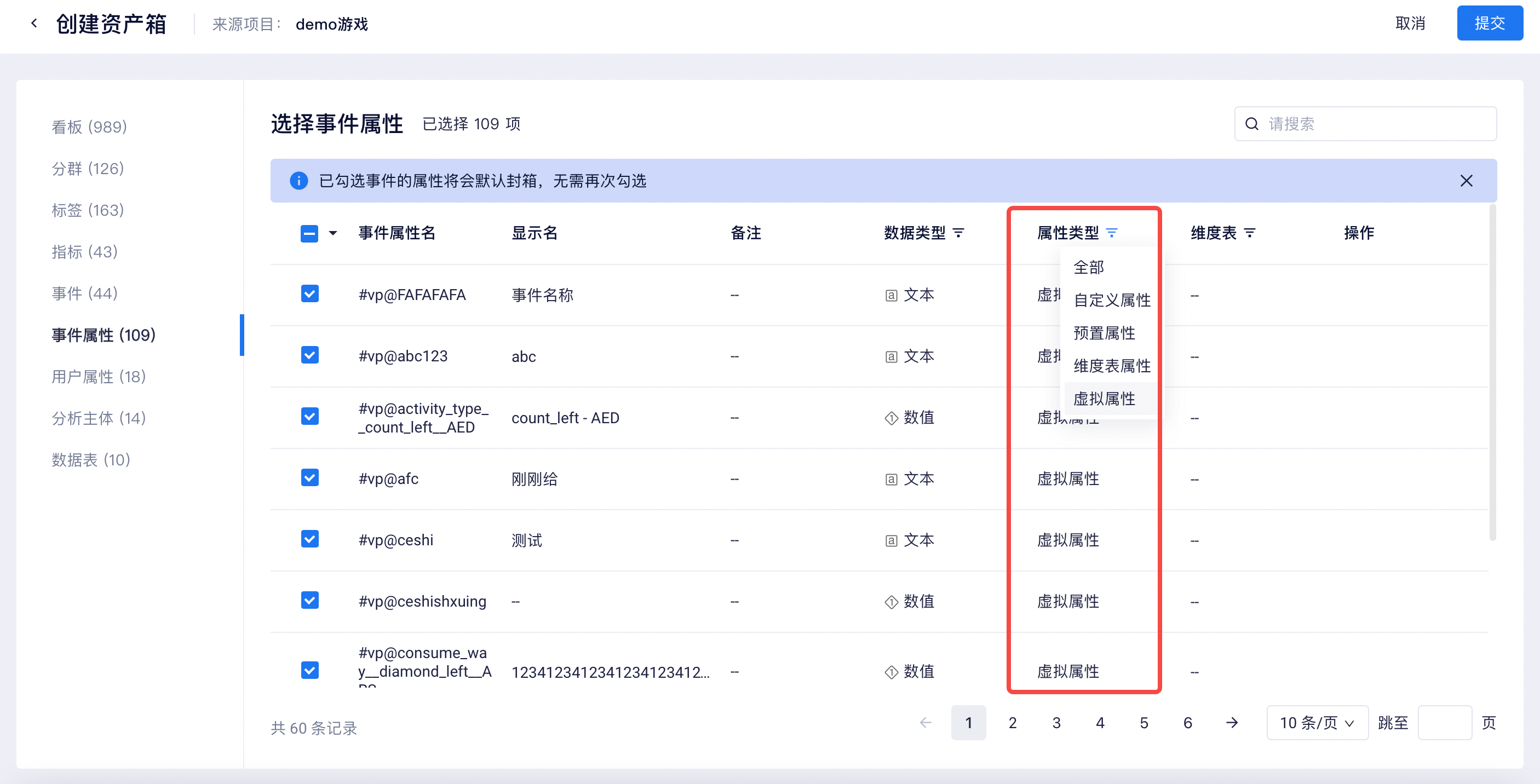The height and width of the screenshot is (784, 1540).
Task: Open the 用户属性 (18) sidebar section
Action: (99, 377)
